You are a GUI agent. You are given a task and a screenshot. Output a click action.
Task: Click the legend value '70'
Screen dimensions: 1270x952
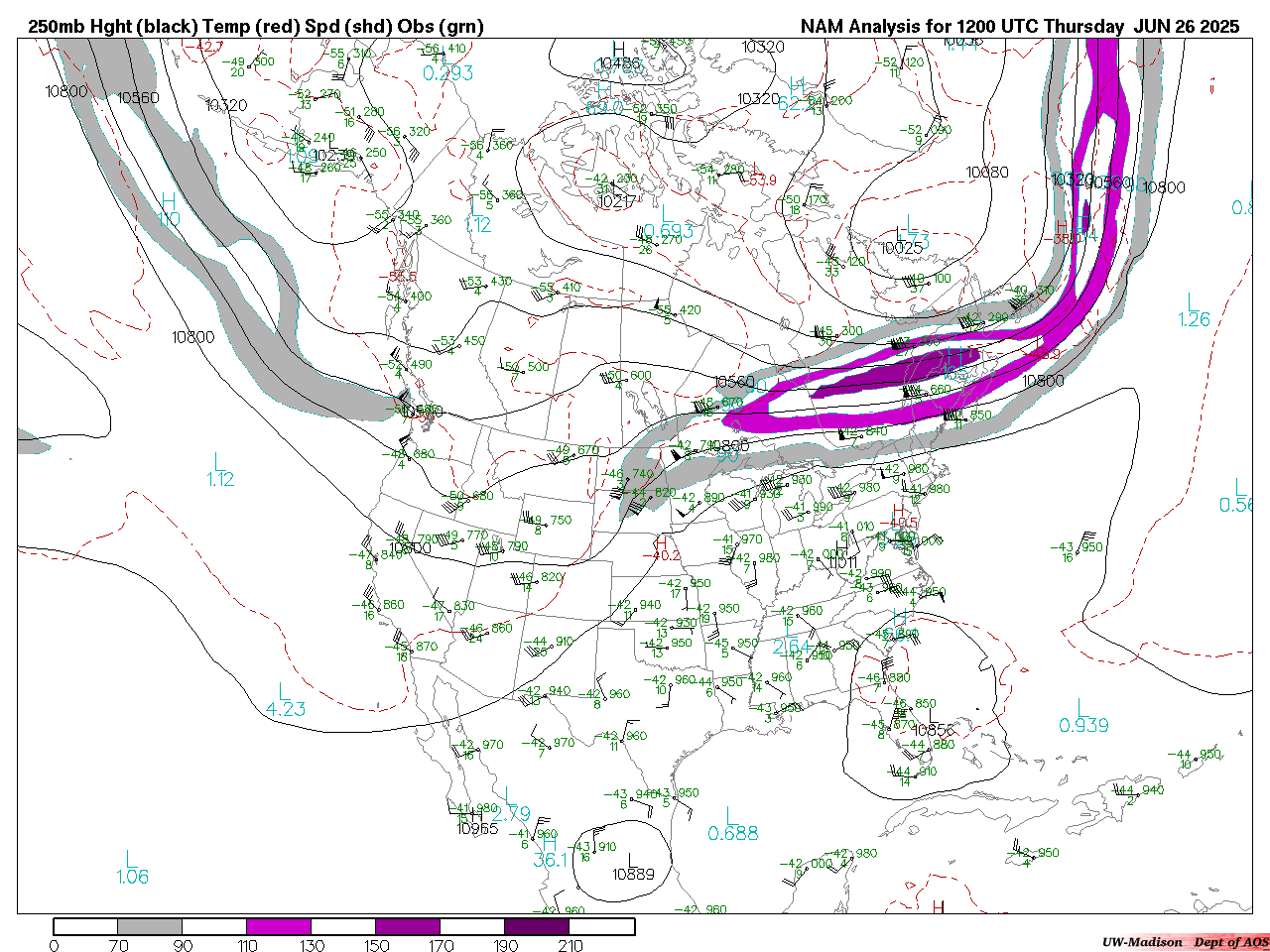coord(118,945)
